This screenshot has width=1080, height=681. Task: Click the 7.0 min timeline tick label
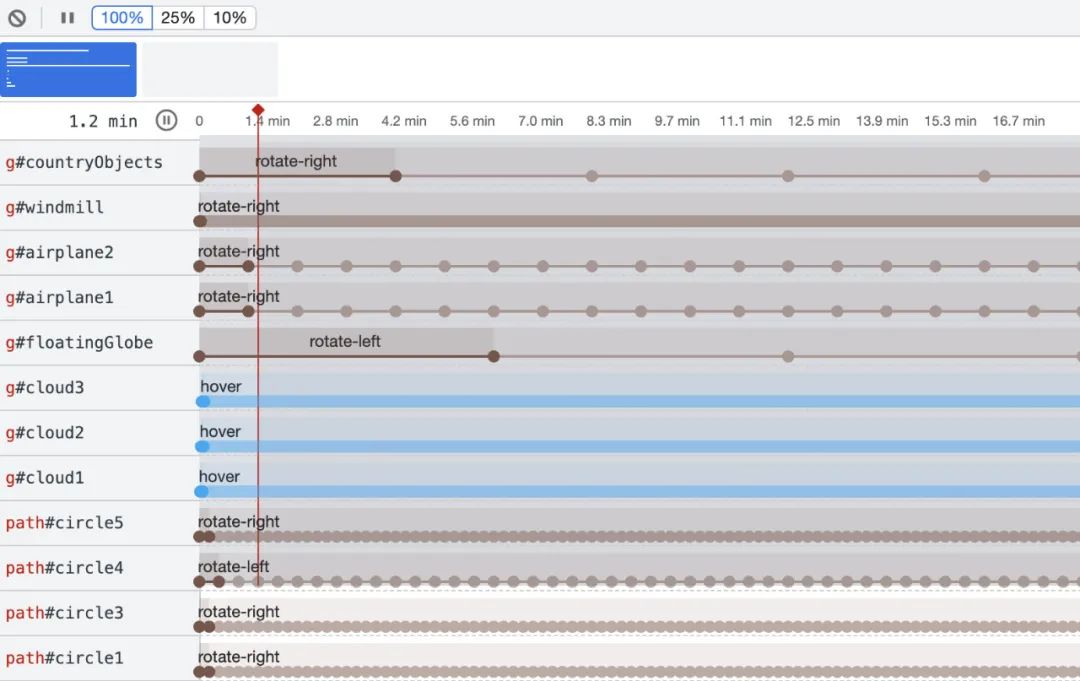541,121
